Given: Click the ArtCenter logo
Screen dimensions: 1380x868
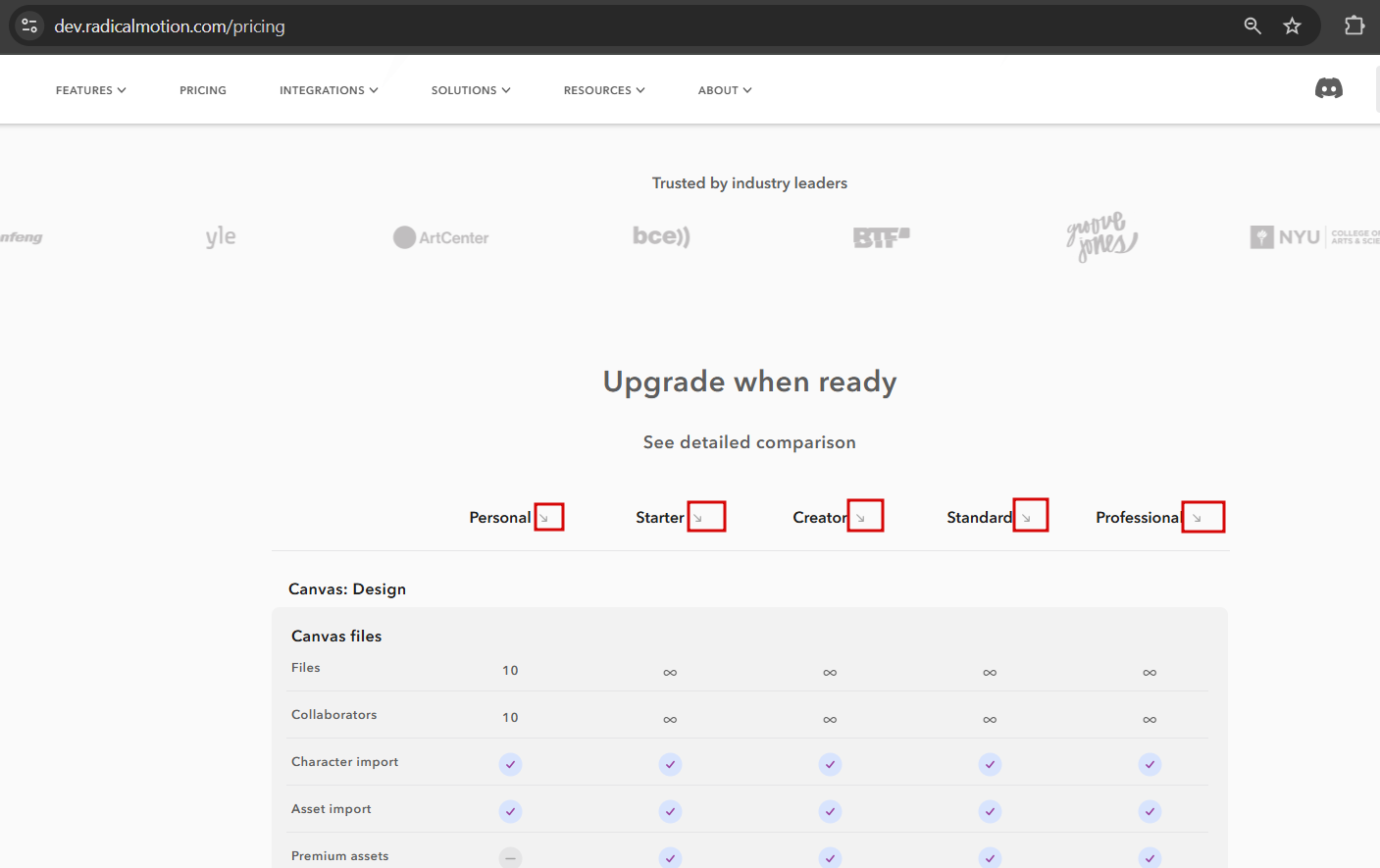Looking at the screenshot, I should [440, 237].
